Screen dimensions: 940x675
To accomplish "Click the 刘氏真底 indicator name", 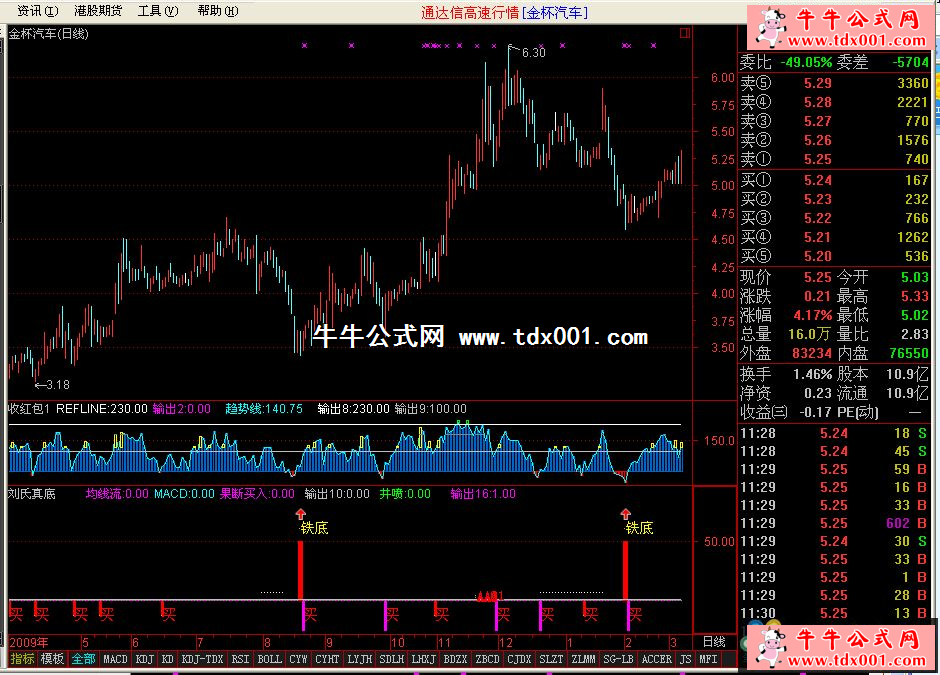I will [x=32, y=494].
